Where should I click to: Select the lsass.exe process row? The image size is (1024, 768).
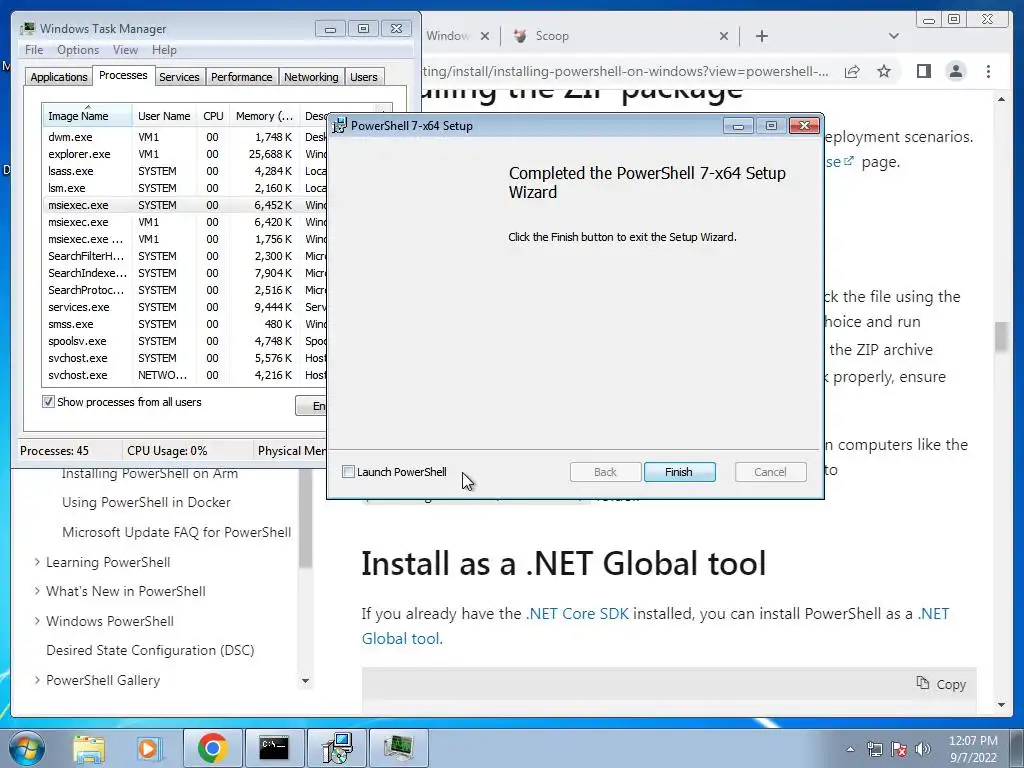tap(184, 171)
